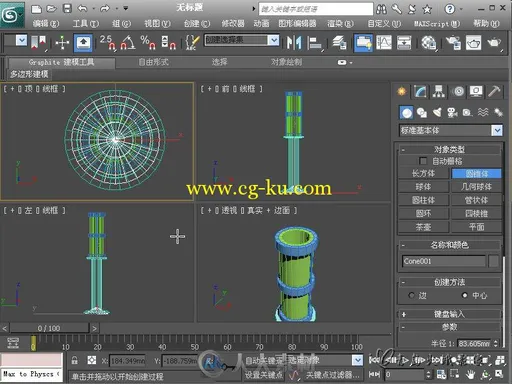
Task: Click the 管状体 object button
Action: [476, 200]
